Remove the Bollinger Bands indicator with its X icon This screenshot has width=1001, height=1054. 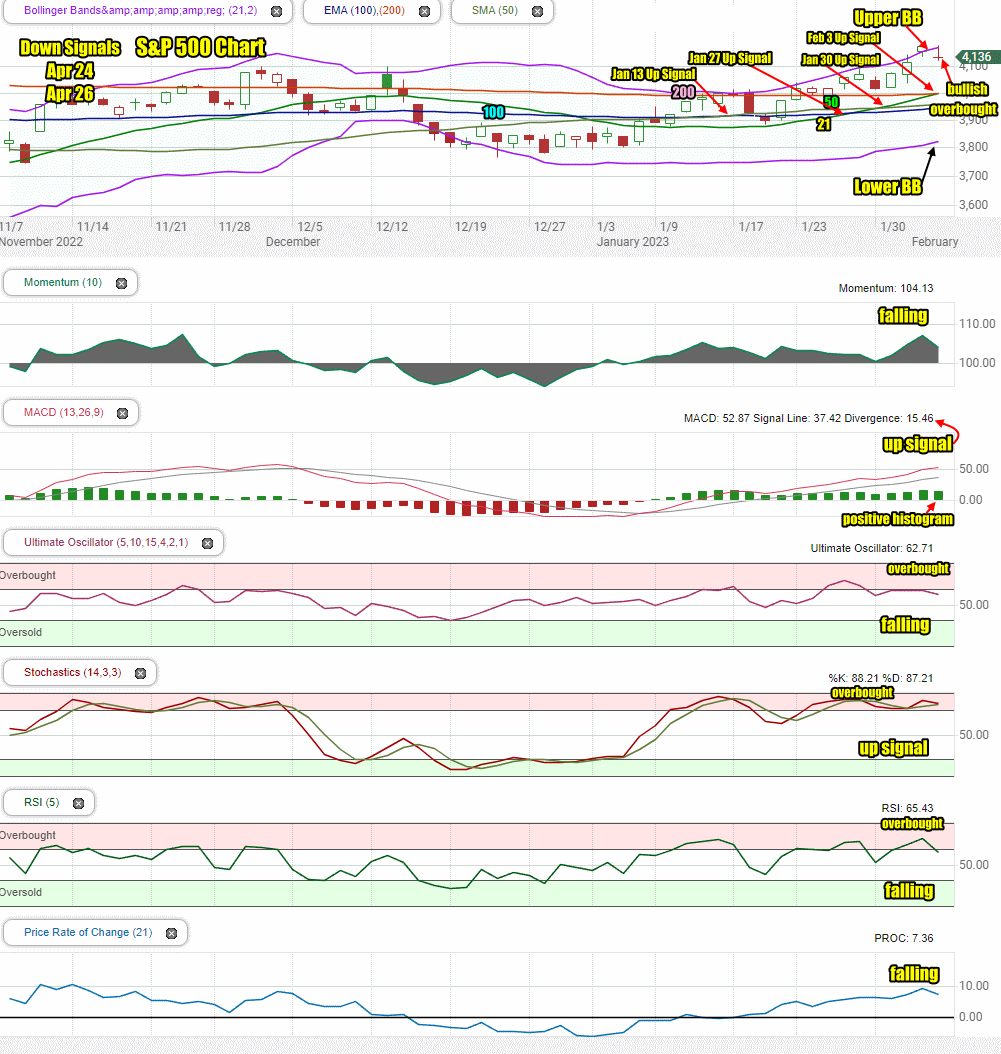point(276,11)
